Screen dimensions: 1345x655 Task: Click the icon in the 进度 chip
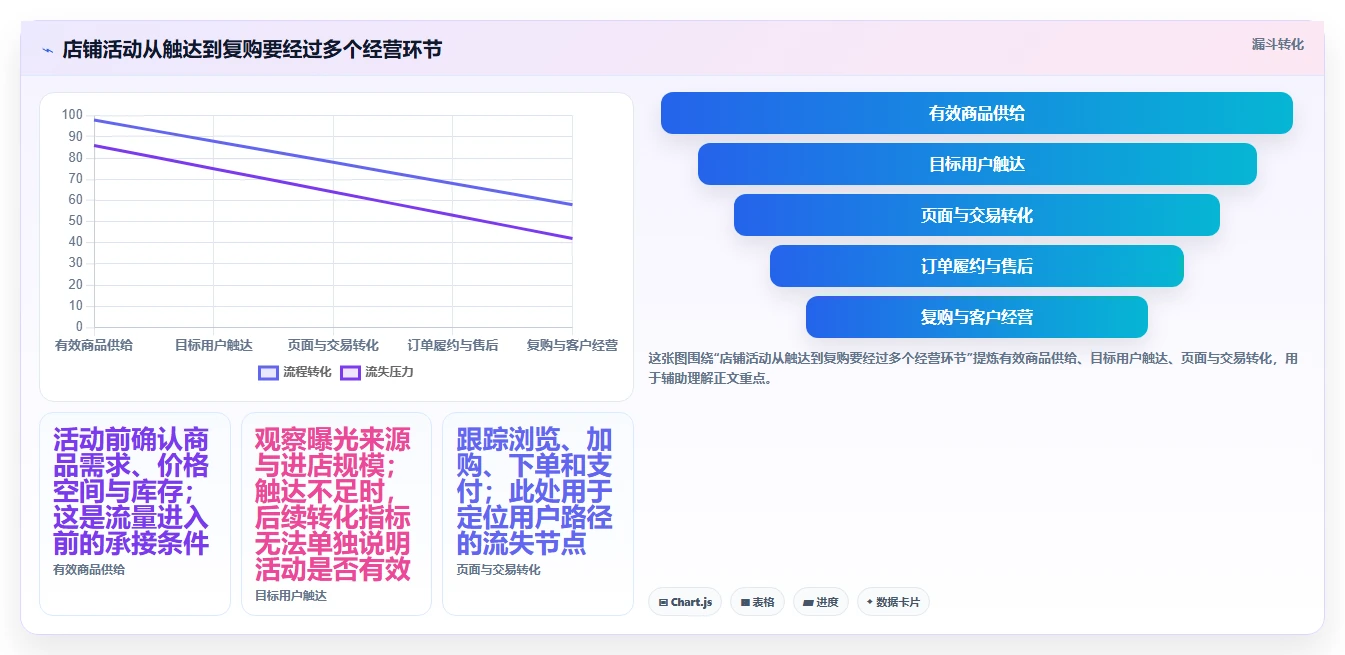coord(808,602)
